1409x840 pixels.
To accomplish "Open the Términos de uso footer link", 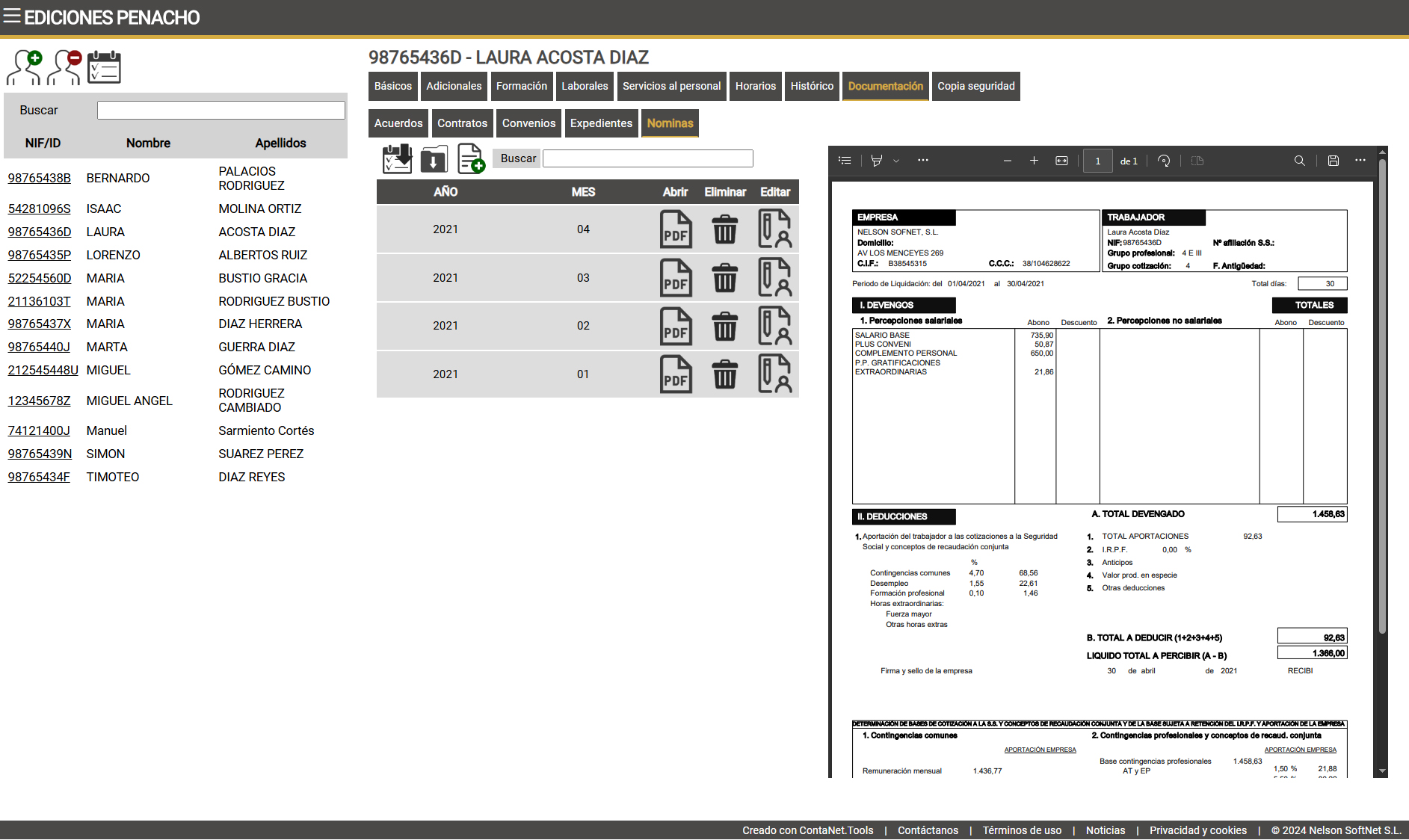I will pos(1022,830).
